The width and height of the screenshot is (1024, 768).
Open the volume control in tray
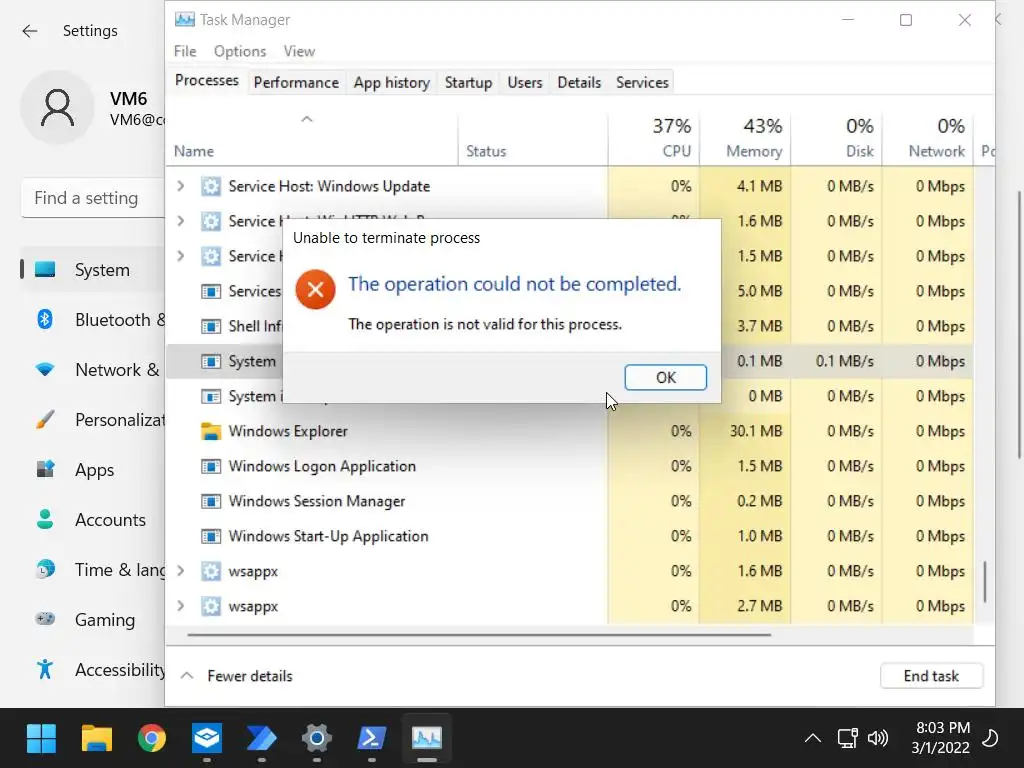click(x=878, y=739)
